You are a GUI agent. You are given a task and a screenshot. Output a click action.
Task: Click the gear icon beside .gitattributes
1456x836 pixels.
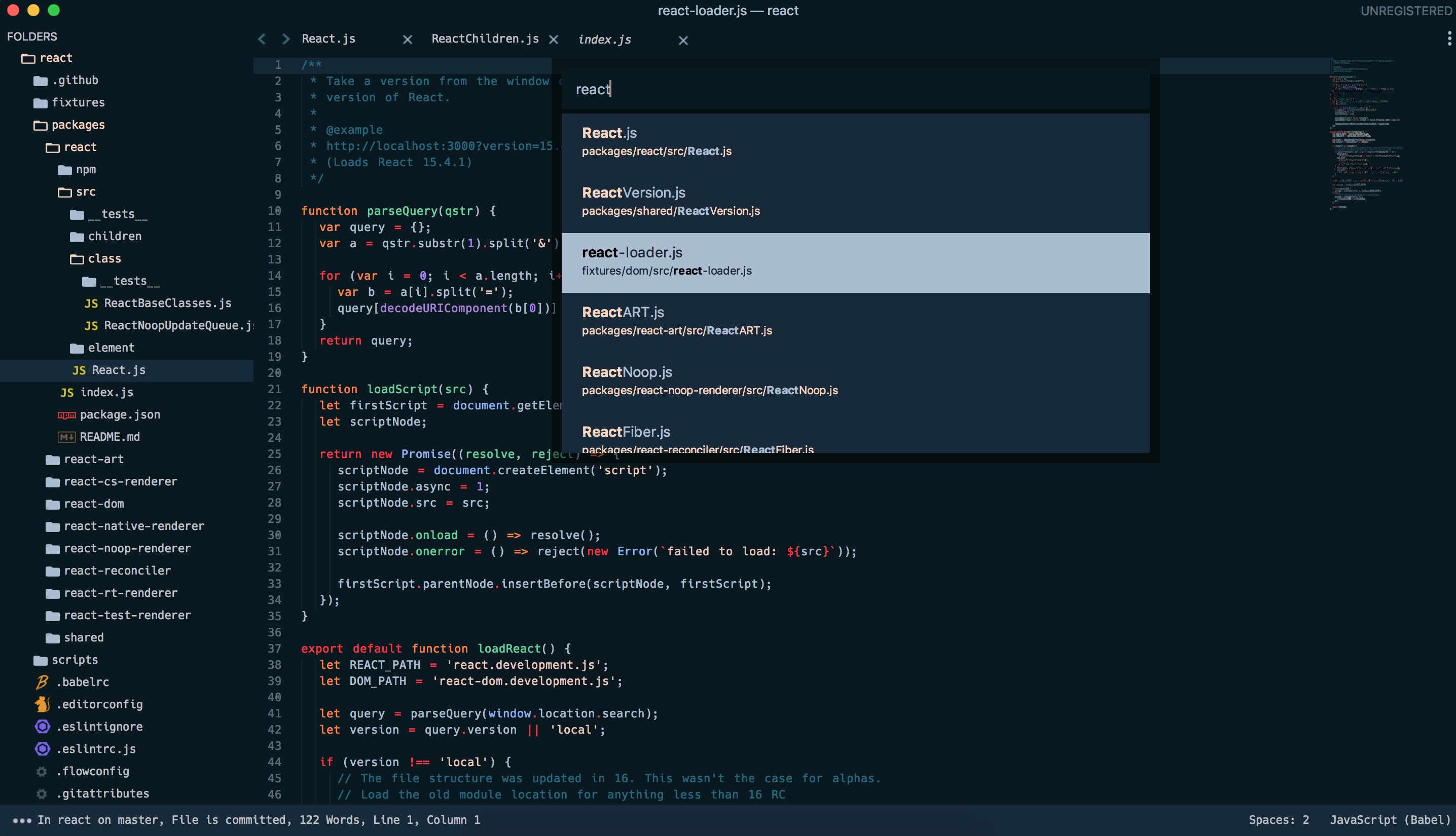coord(42,794)
